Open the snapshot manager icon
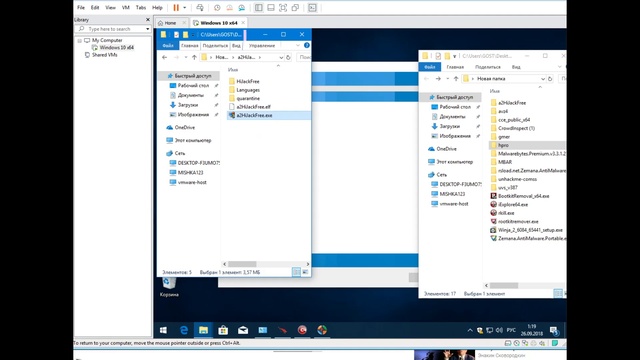640x360 pixels. coord(242,7)
